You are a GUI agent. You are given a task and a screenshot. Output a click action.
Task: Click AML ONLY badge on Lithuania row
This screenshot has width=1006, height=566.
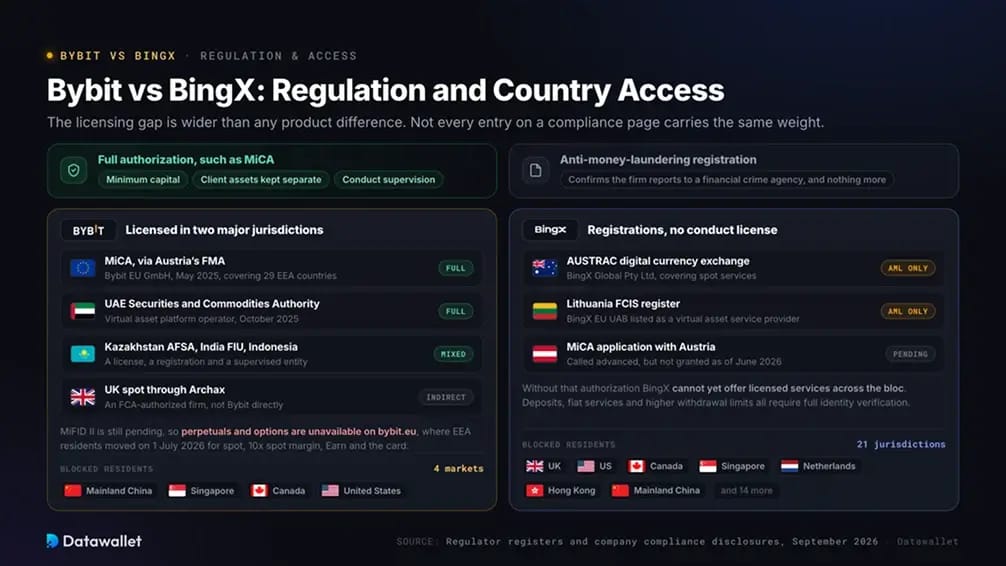[x=908, y=311]
